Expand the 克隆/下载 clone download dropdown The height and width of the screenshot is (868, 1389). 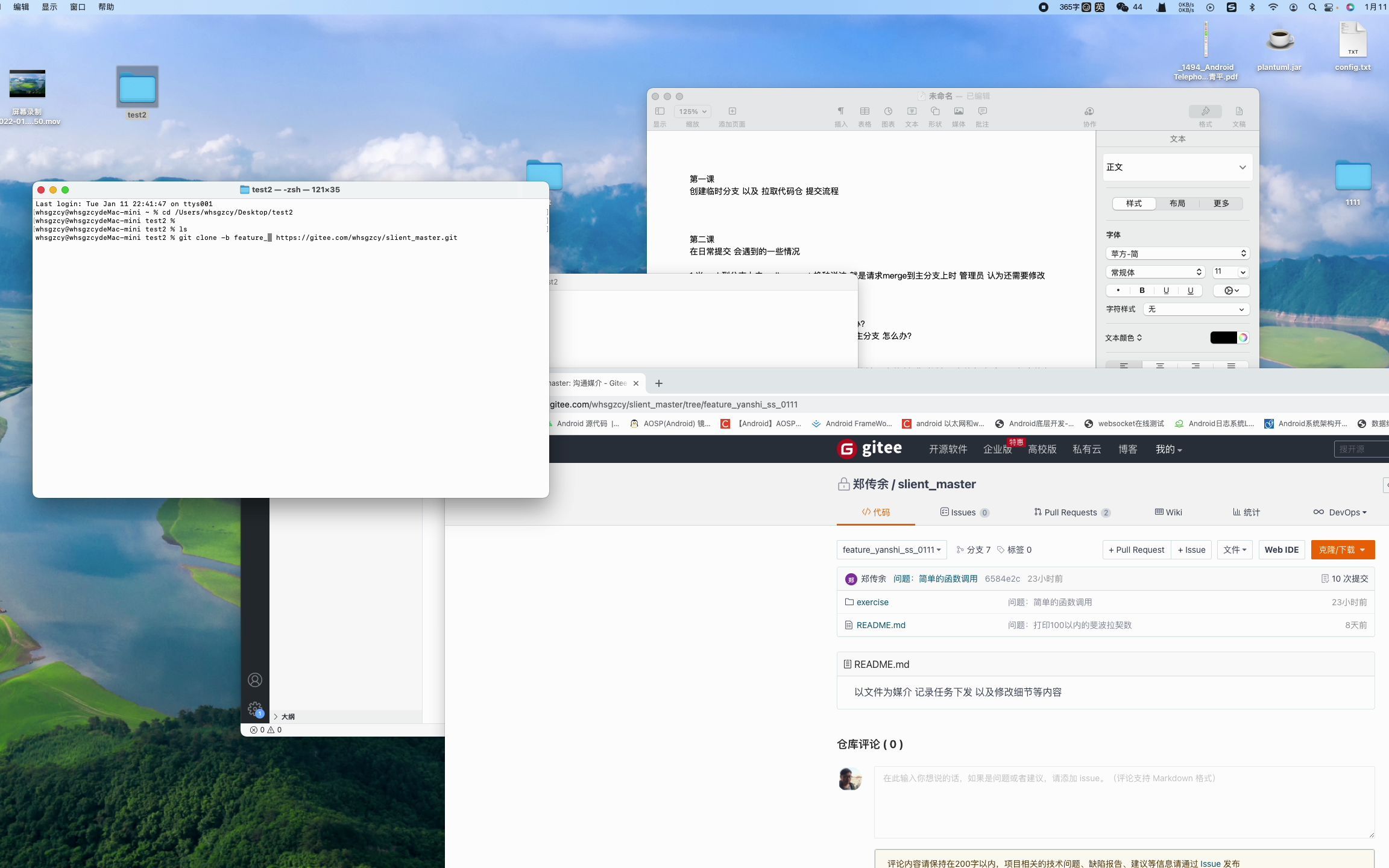[1343, 550]
